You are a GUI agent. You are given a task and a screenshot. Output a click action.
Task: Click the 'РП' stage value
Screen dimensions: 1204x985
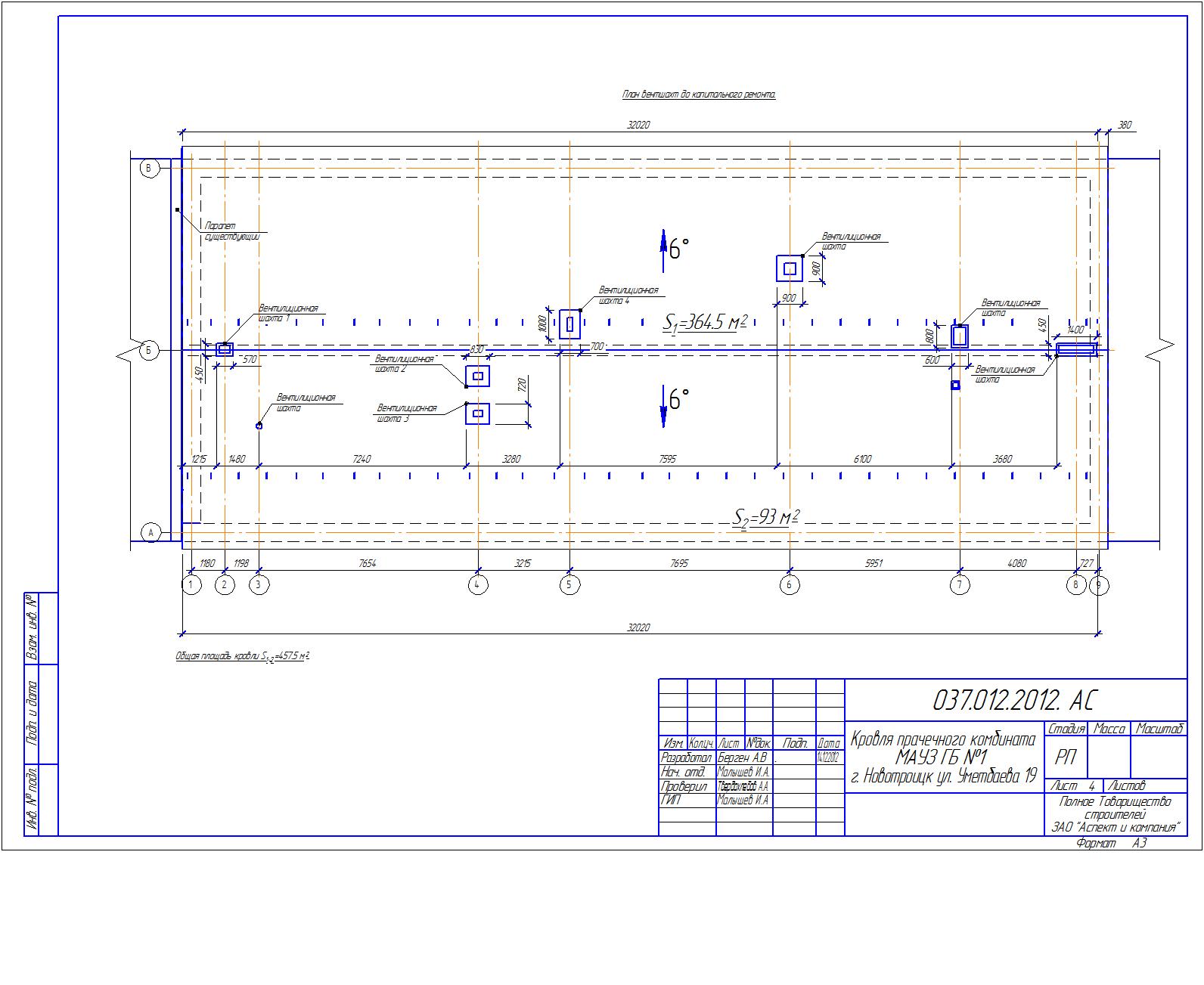point(1066,758)
